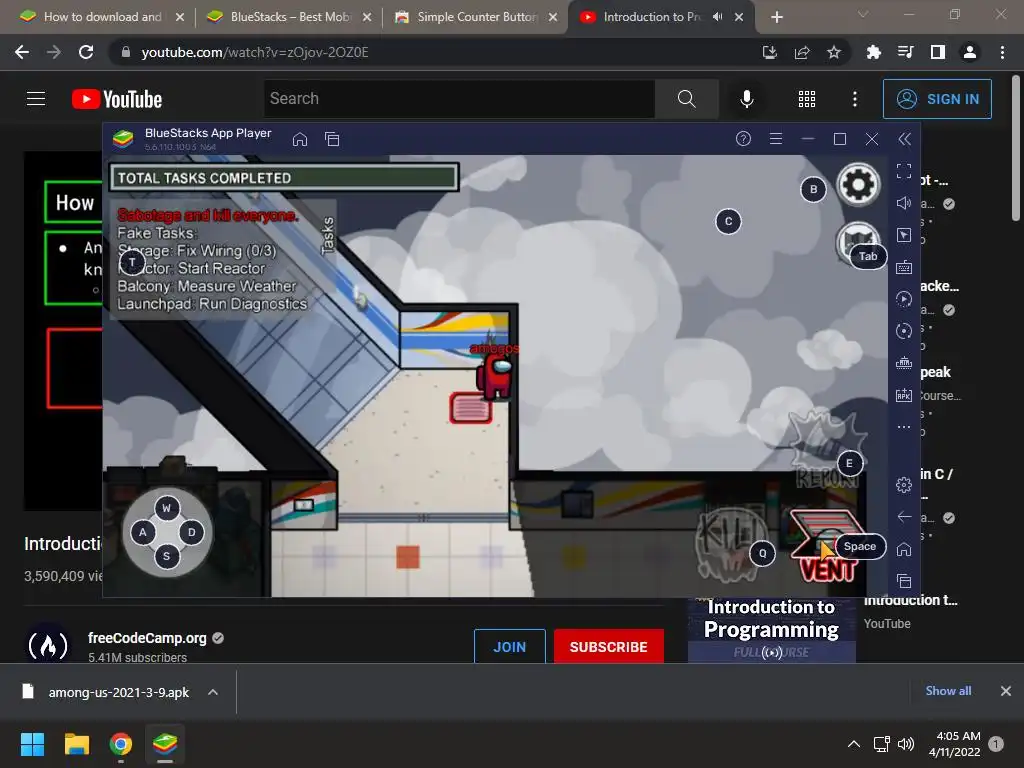Click BlueStacks sidebar back arrow
The width and height of the screenshot is (1024, 768).
coord(904,517)
